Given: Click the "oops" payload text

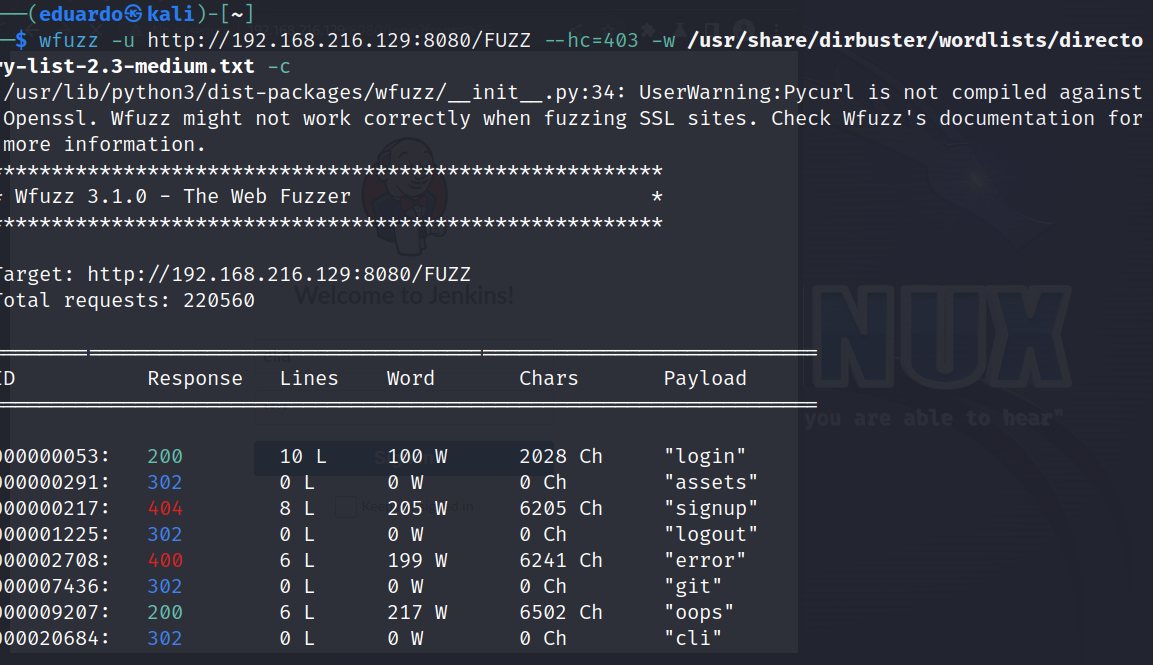Looking at the screenshot, I should 699,613.
